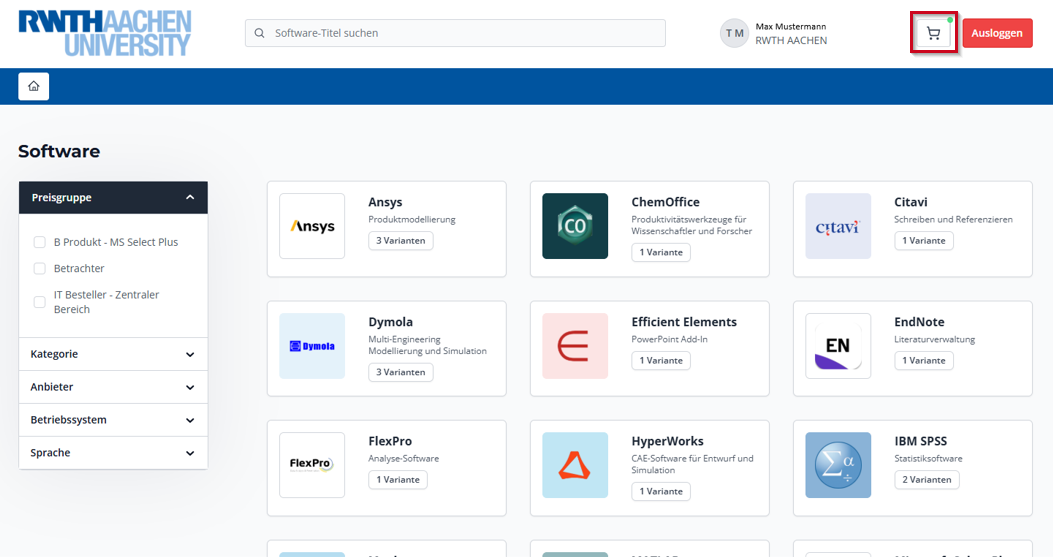Click the EndNote title

(x=919, y=322)
